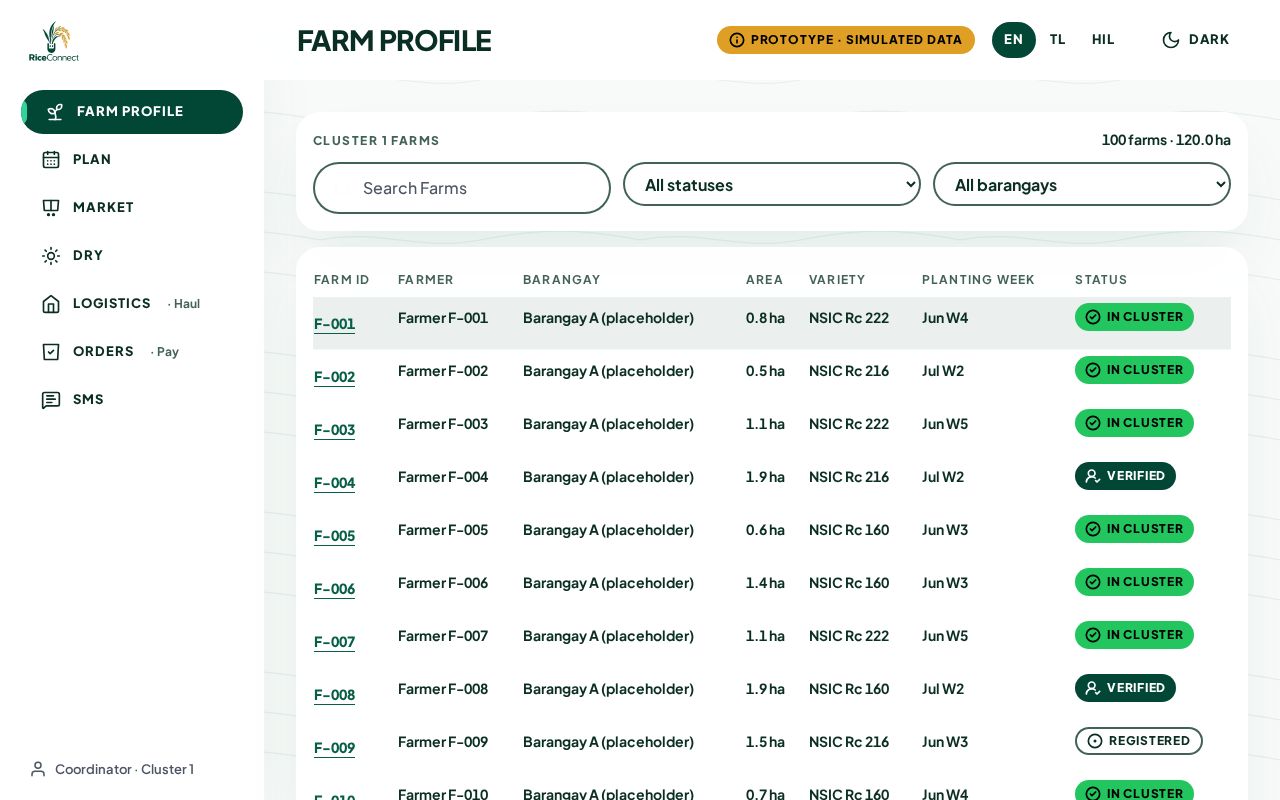Click the Prototype Simulated Data badge
The height and width of the screenshot is (800, 1280).
pos(846,40)
